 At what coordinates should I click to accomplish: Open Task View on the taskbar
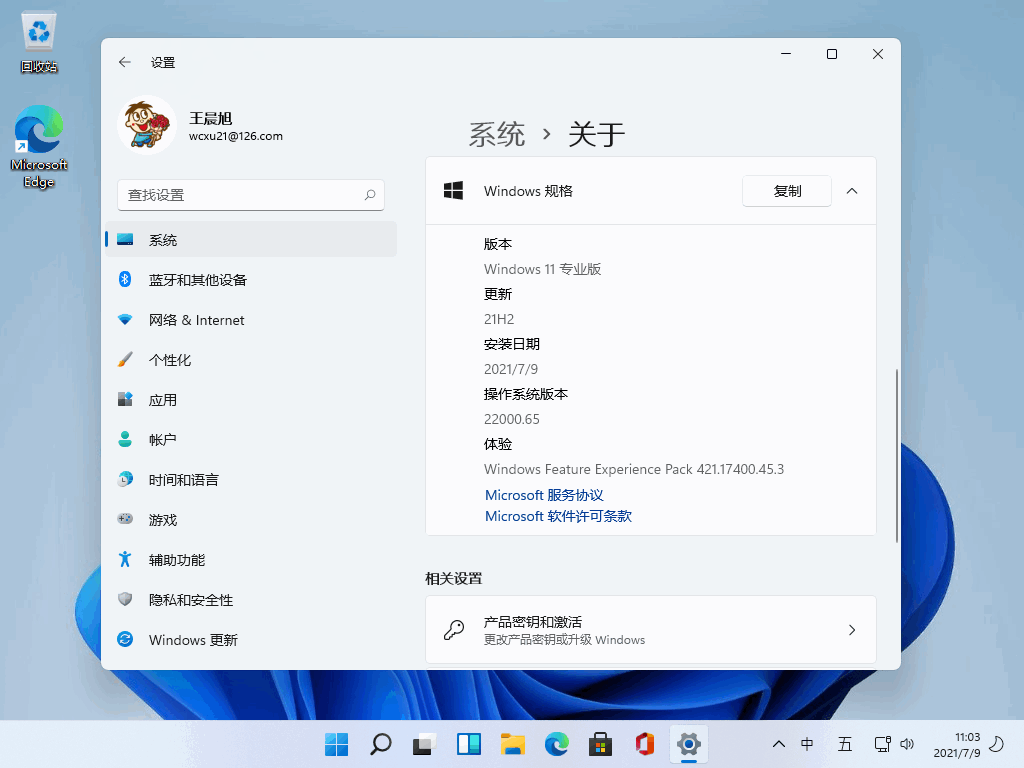(425, 744)
